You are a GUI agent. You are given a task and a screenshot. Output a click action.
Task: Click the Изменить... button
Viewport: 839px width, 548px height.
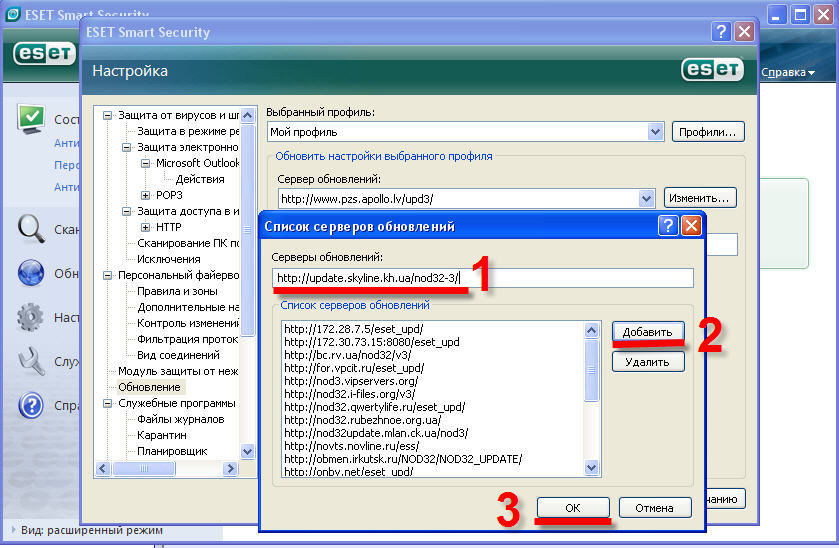pyautogui.click(x=700, y=198)
